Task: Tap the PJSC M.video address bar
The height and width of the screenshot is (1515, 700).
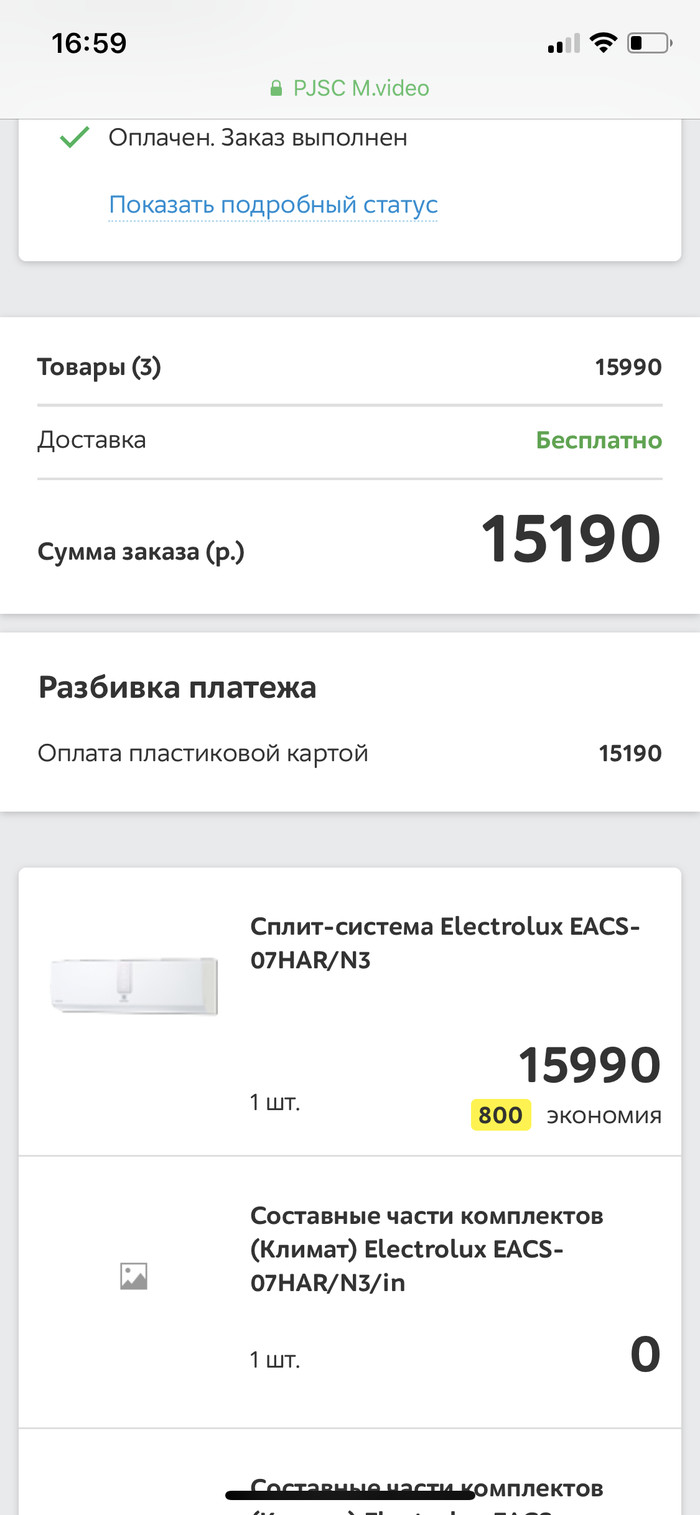Action: coord(350,89)
